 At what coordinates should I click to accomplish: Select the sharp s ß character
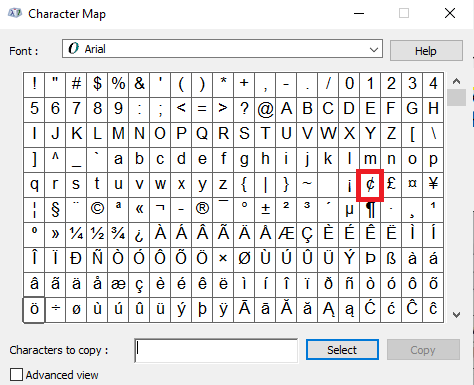point(391,260)
